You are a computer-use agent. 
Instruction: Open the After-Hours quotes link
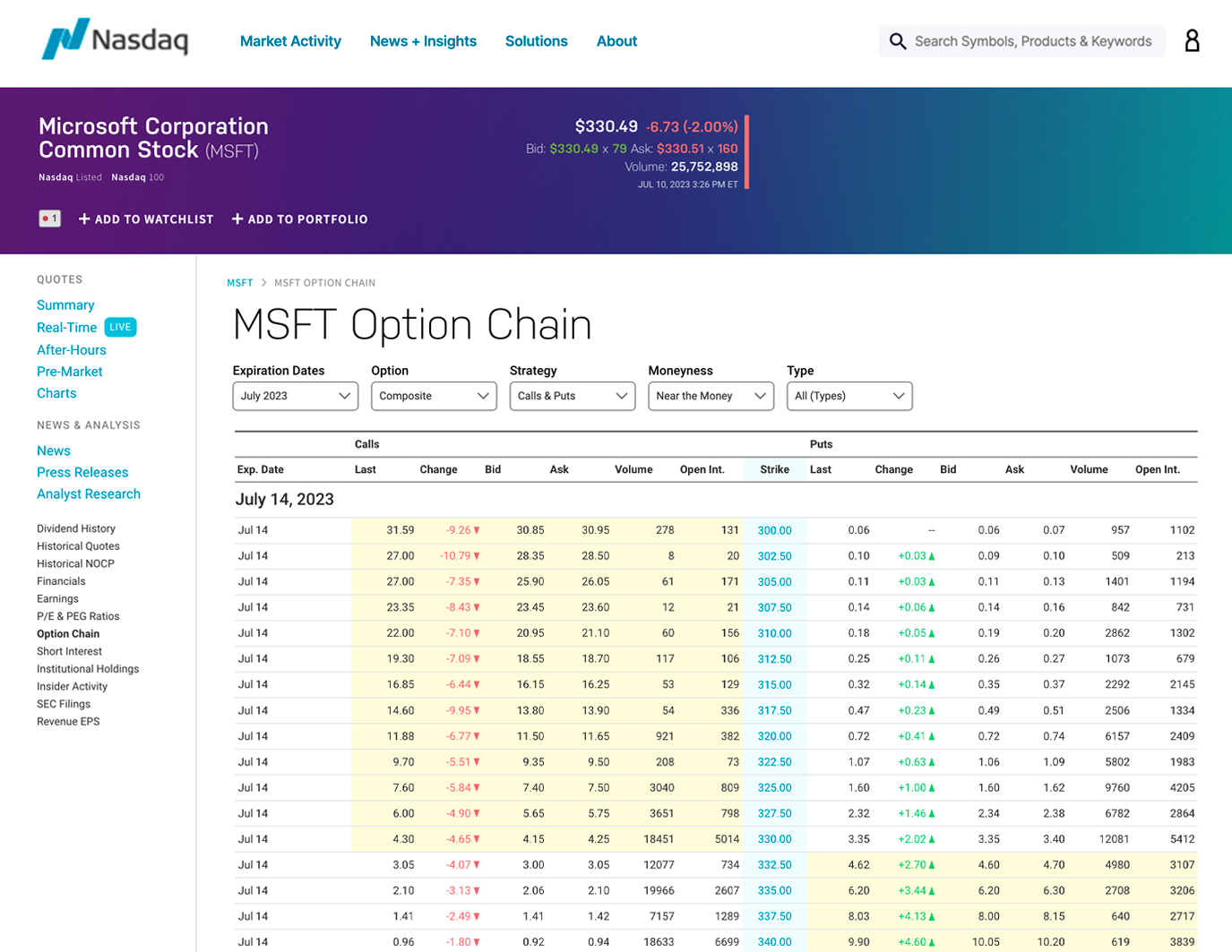pos(72,350)
